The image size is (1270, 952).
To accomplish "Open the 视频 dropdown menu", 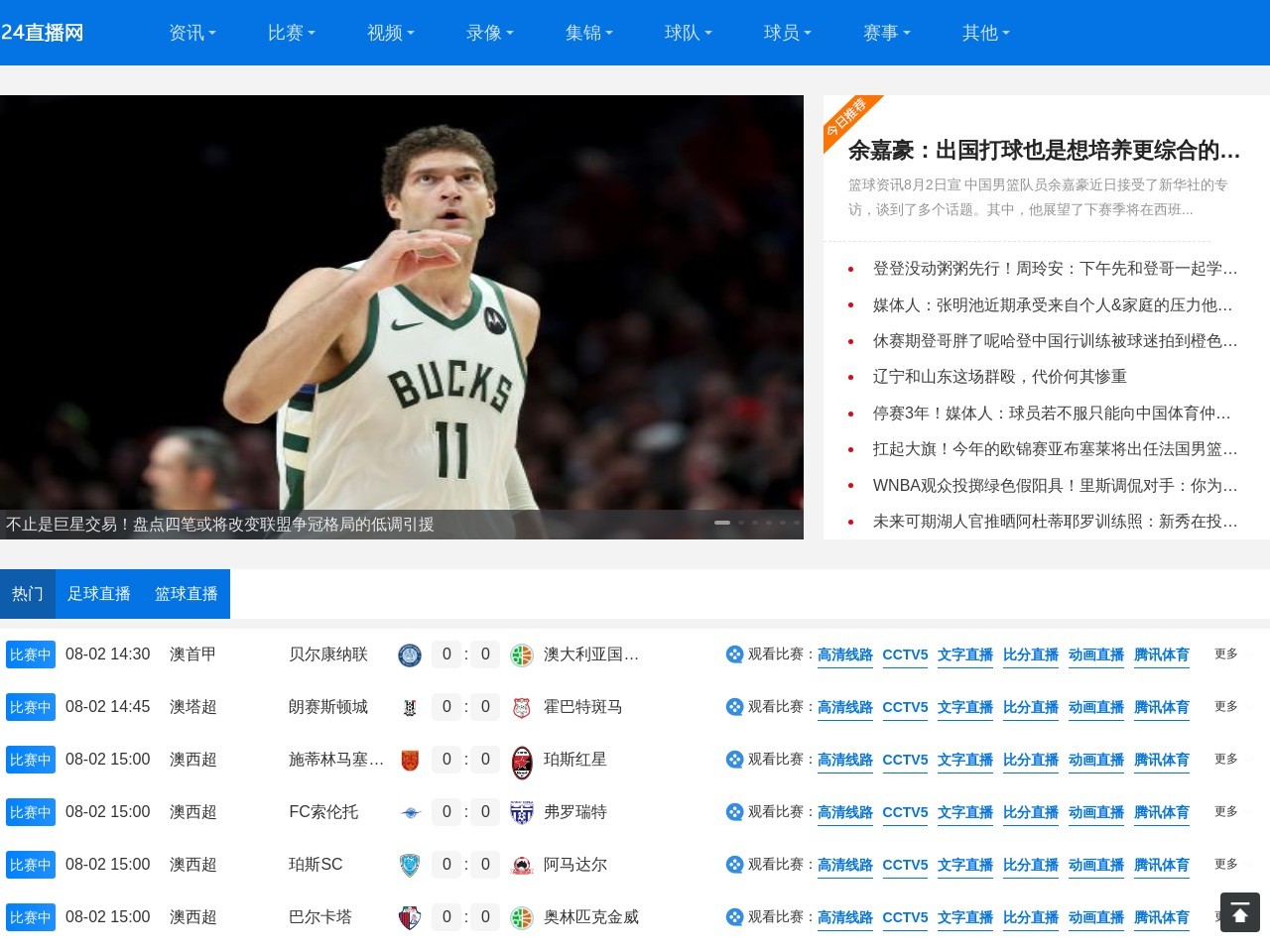I will [x=389, y=33].
